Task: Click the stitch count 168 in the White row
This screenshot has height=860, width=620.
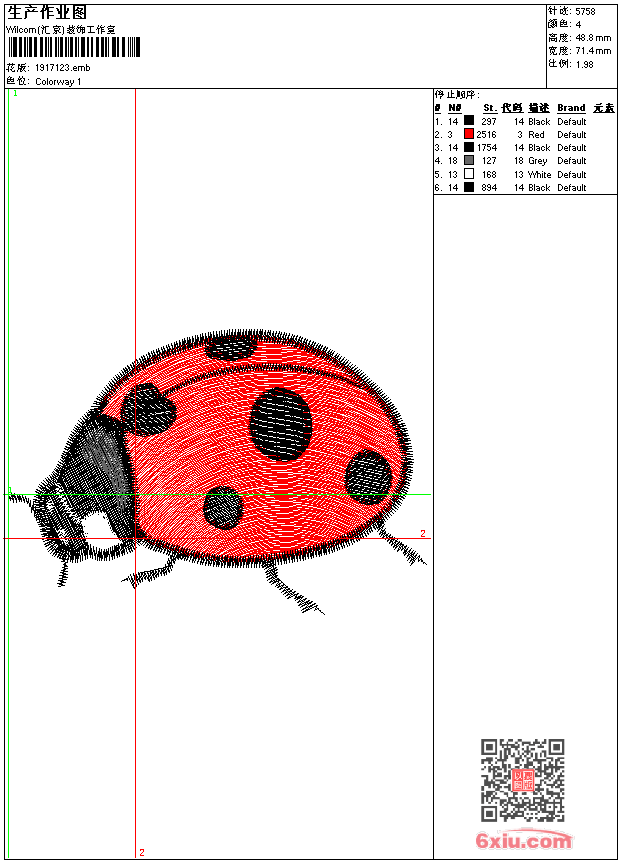Action: pos(489,175)
